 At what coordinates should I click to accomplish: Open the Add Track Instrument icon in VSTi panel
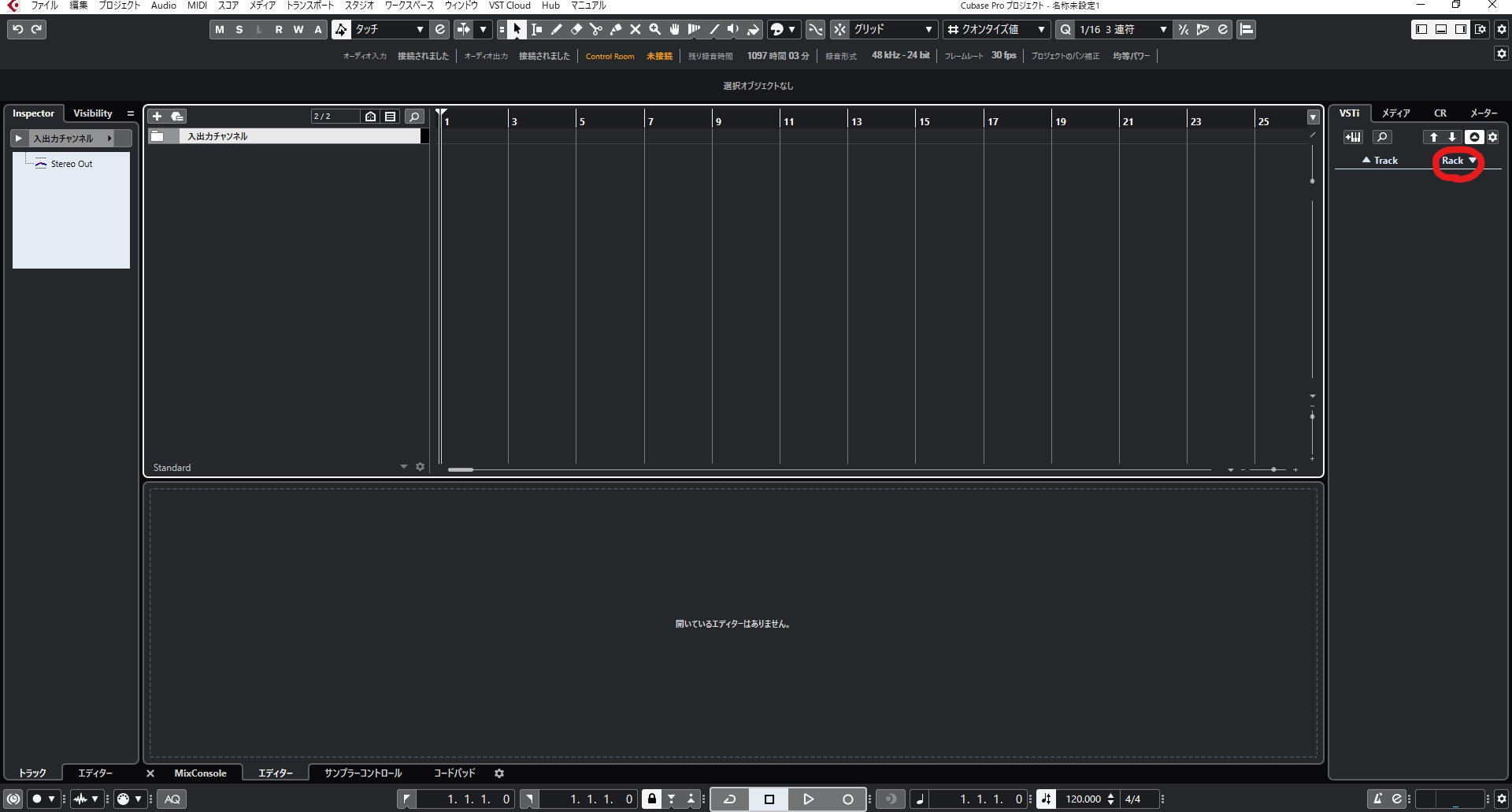tap(1354, 137)
